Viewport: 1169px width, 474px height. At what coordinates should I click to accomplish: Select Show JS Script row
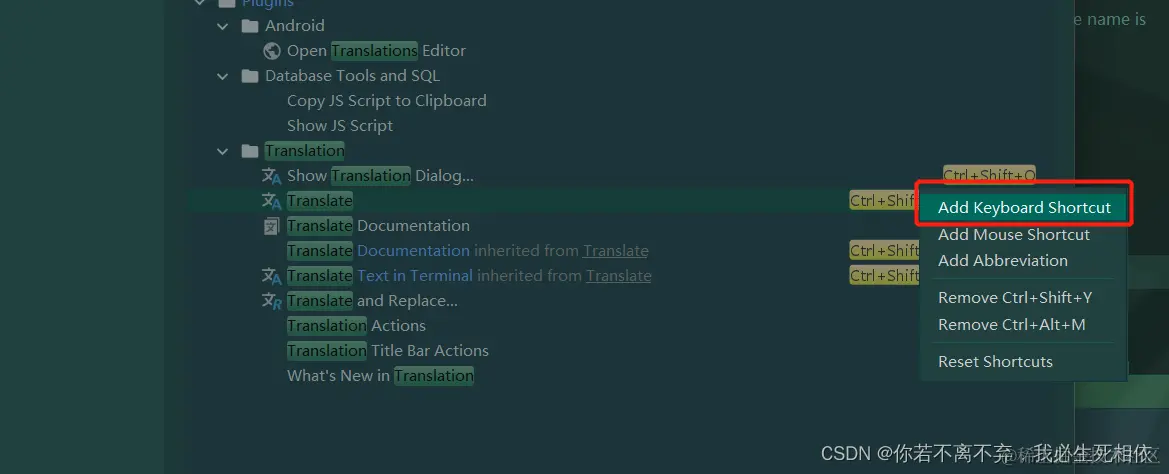340,126
